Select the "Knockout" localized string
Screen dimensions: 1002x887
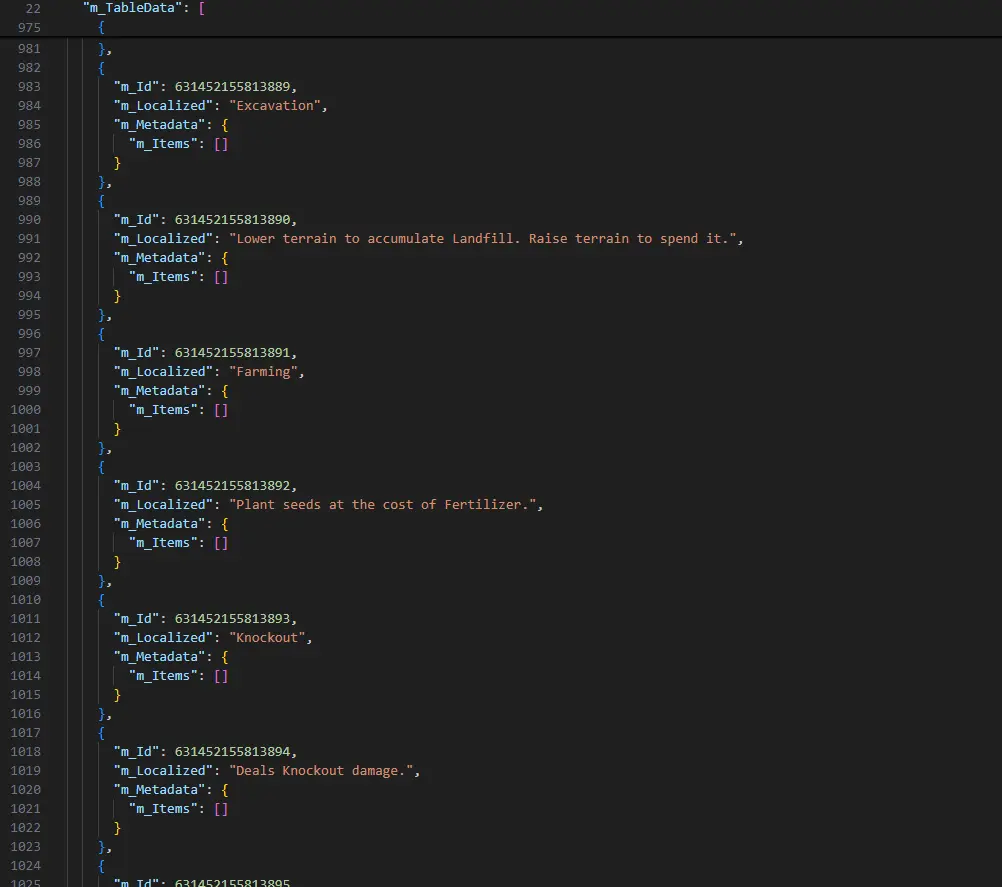click(267, 638)
